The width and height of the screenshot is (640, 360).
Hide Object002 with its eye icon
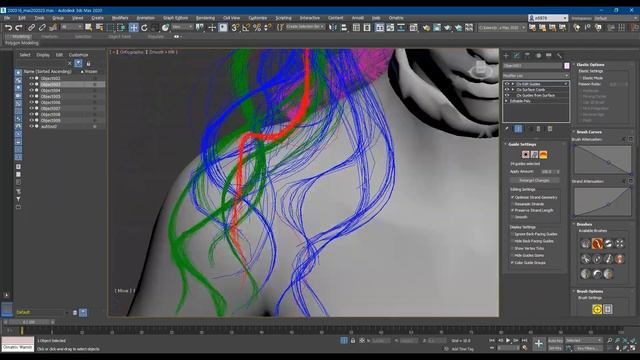coord(31,78)
